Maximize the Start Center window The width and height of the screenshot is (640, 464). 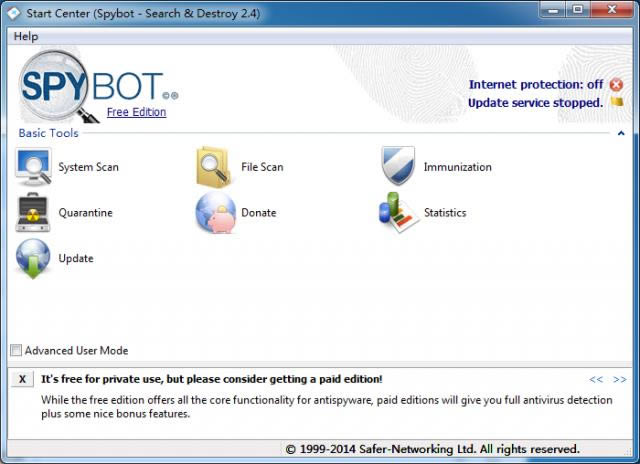click(x=577, y=9)
